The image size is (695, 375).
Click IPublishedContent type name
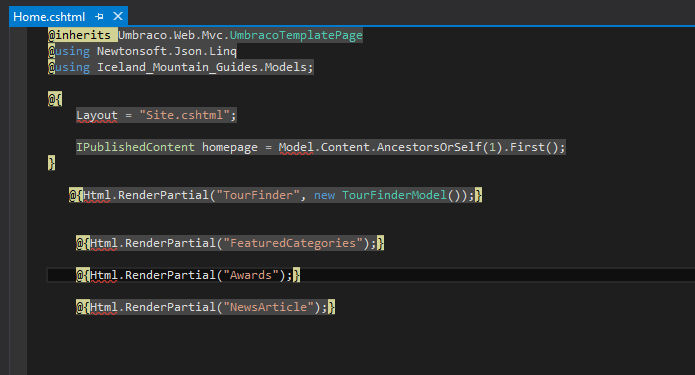pos(135,147)
